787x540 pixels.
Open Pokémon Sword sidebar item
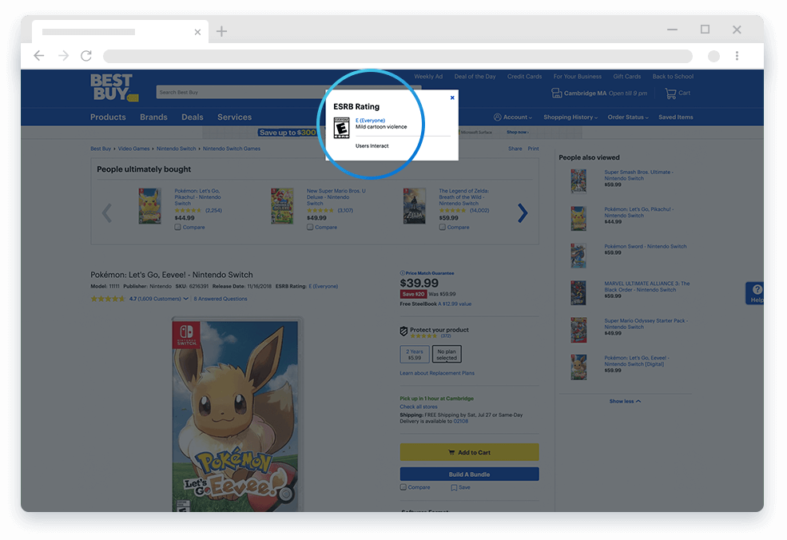pyautogui.click(x=645, y=246)
